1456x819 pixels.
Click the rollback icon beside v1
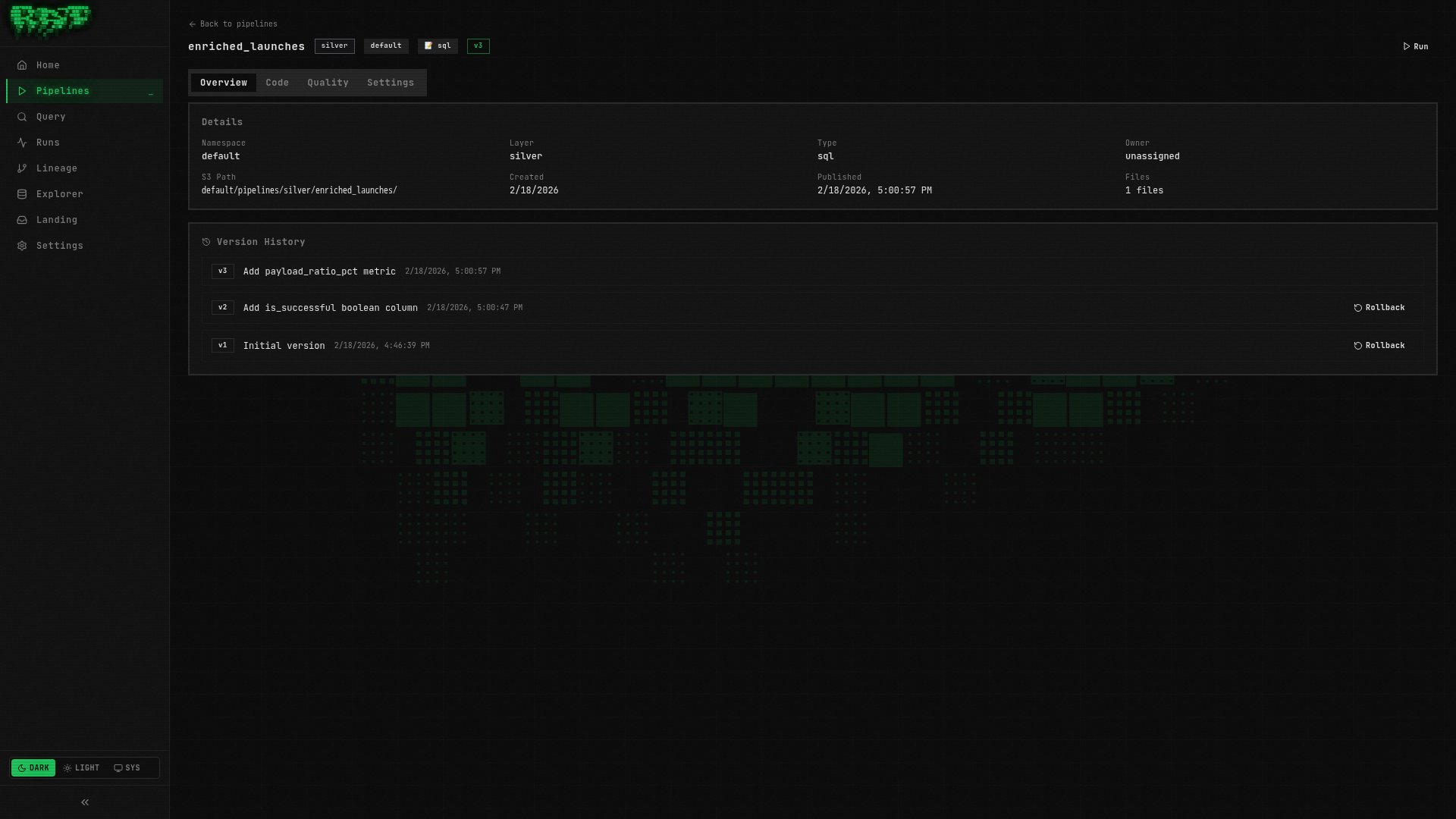[1357, 345]
